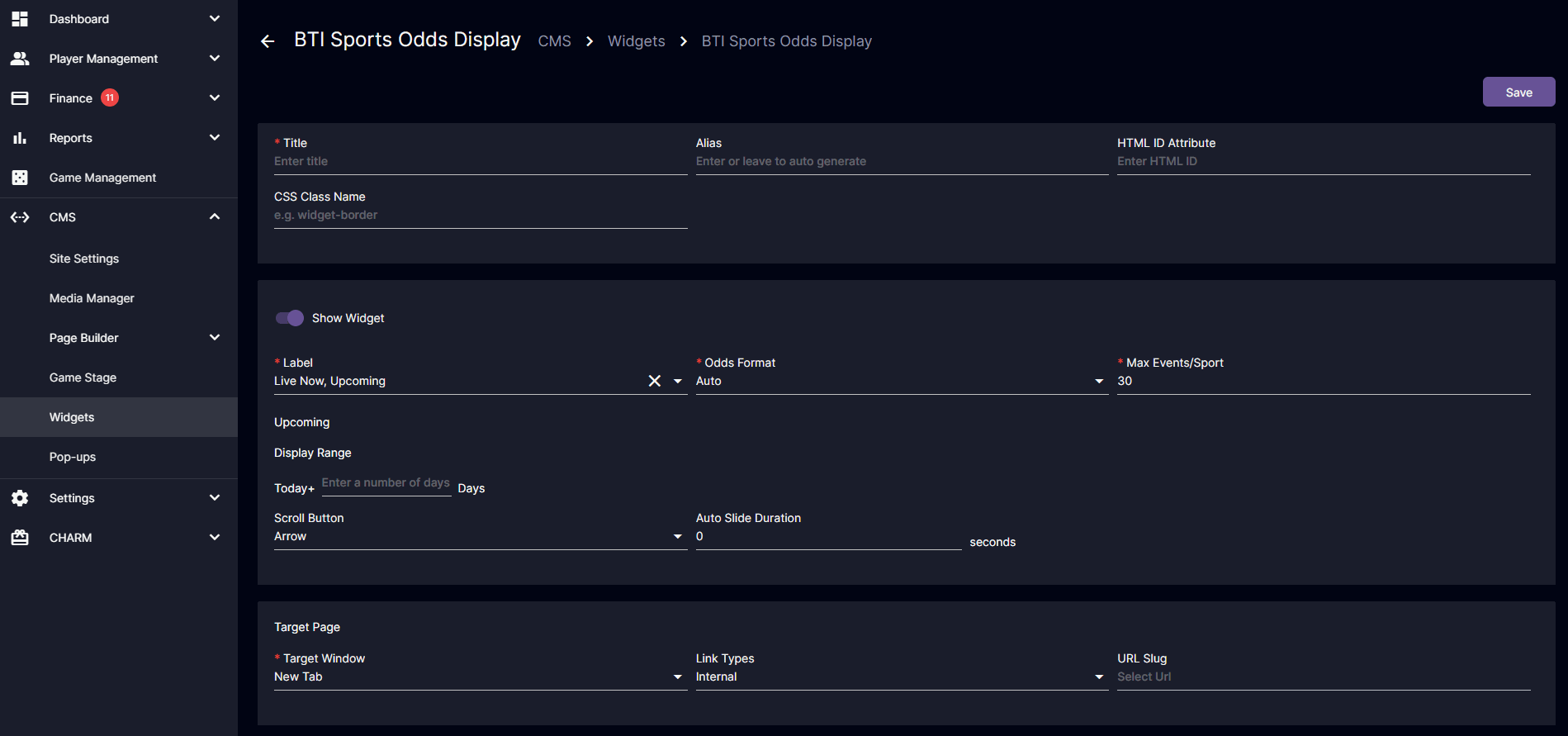Viewport: 1568px width, 736px height.
Task: Expand the Page Builder chevron
Action: pyautogui.click(x=215, y=338)
